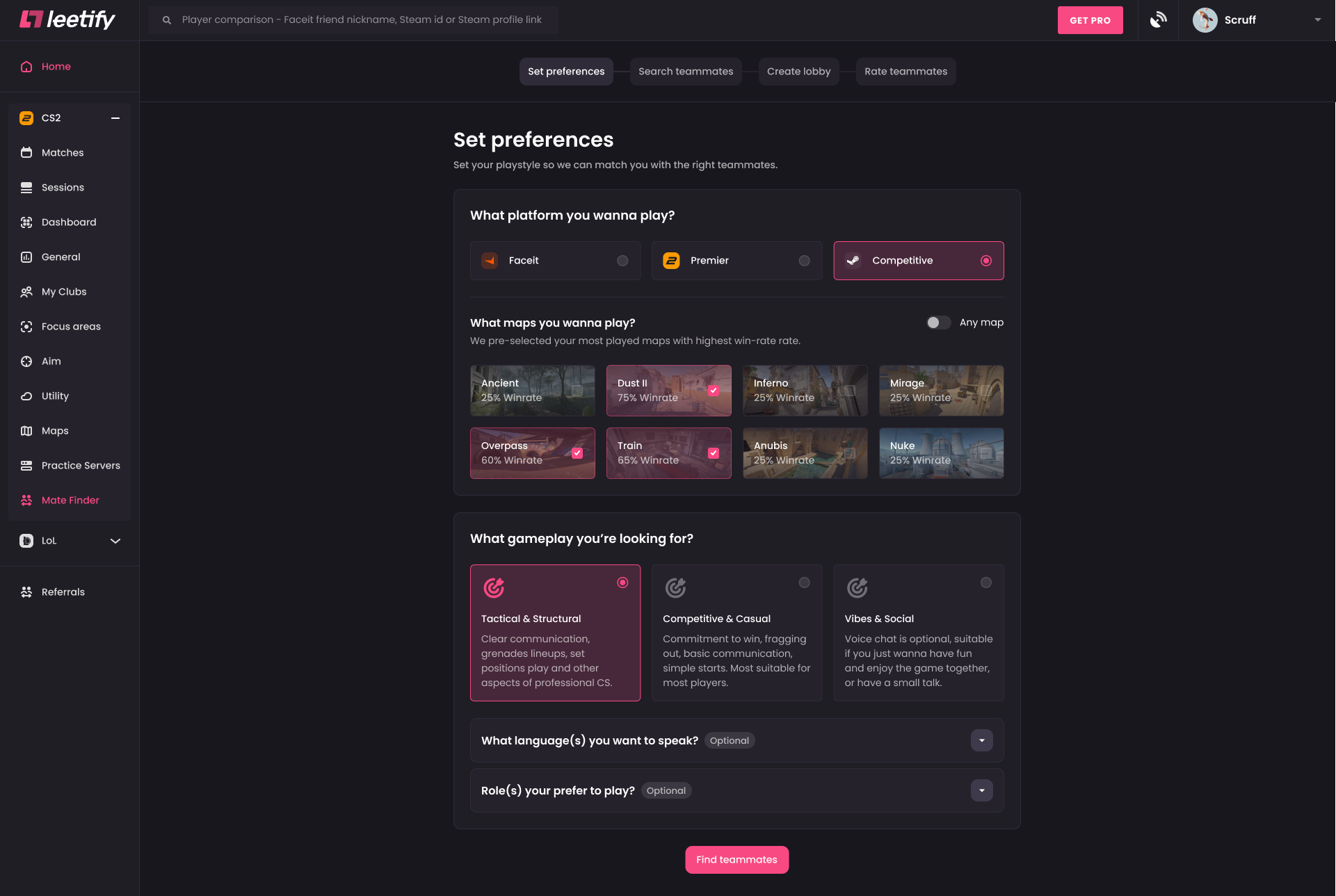Select the Maps sidebar icon
Viewport: 1336px width, 896px height.
26,430
